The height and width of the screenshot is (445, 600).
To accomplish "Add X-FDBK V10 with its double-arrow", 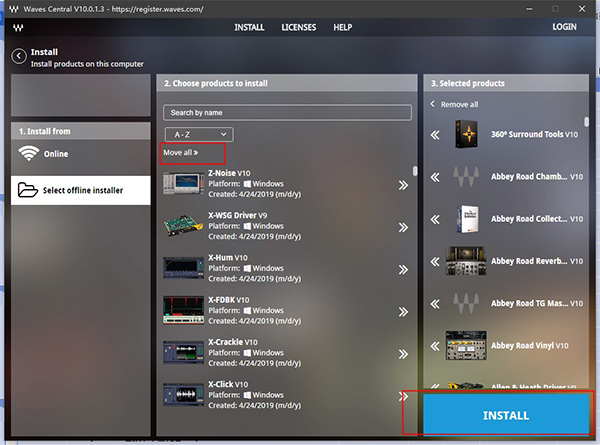I will pos(403,312).
